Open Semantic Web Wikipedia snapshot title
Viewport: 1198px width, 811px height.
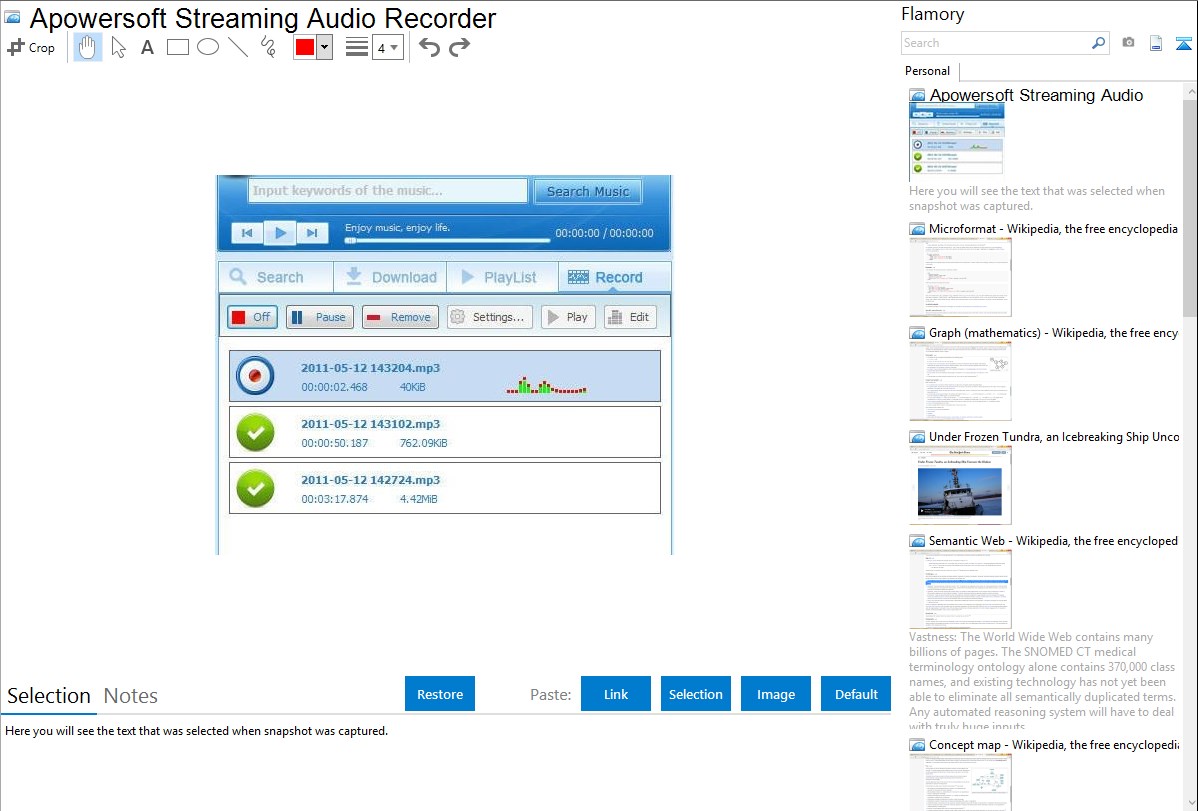pos(1053,540)
